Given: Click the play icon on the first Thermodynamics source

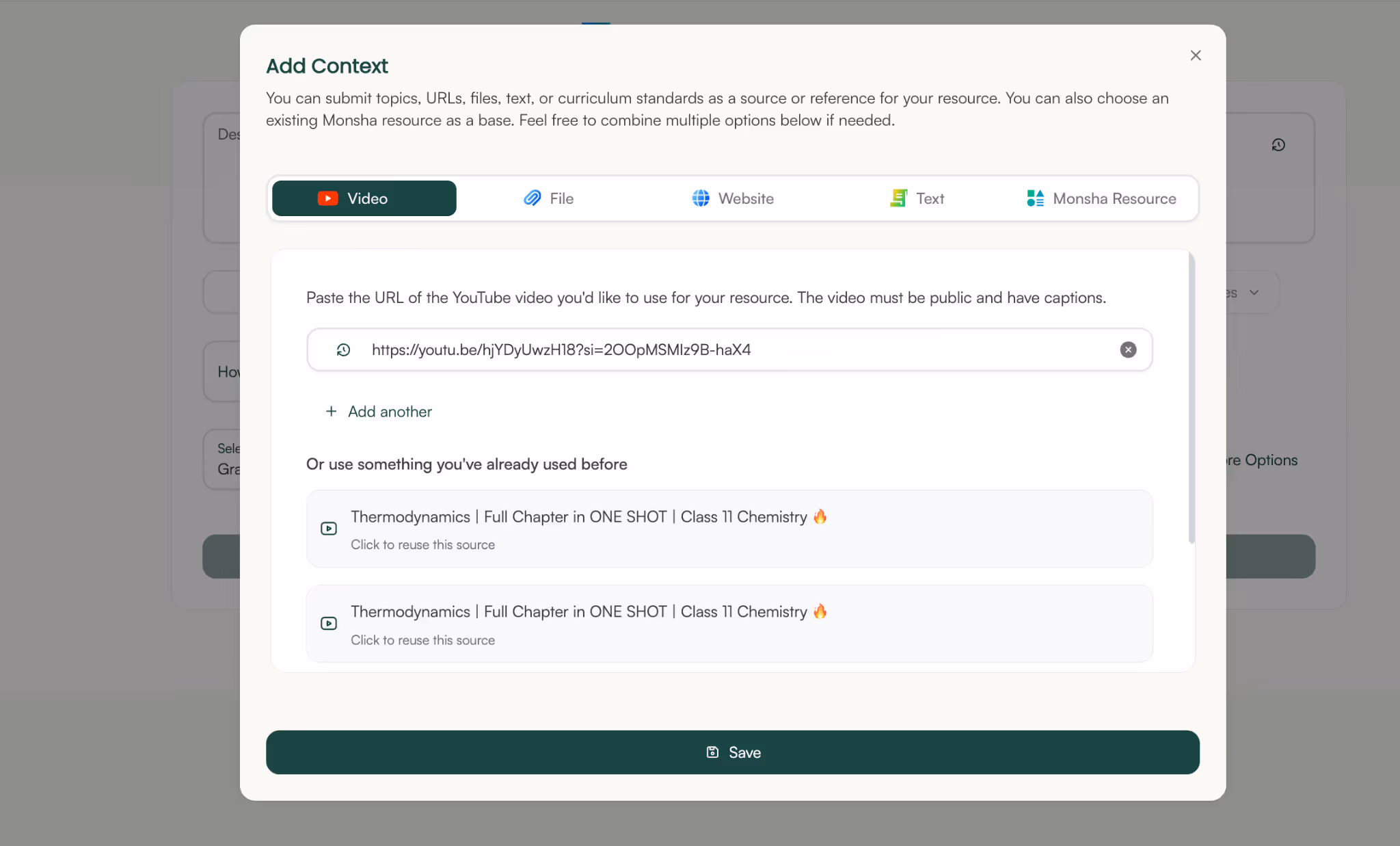Looking at the screenshot, I should click(329, 528).
